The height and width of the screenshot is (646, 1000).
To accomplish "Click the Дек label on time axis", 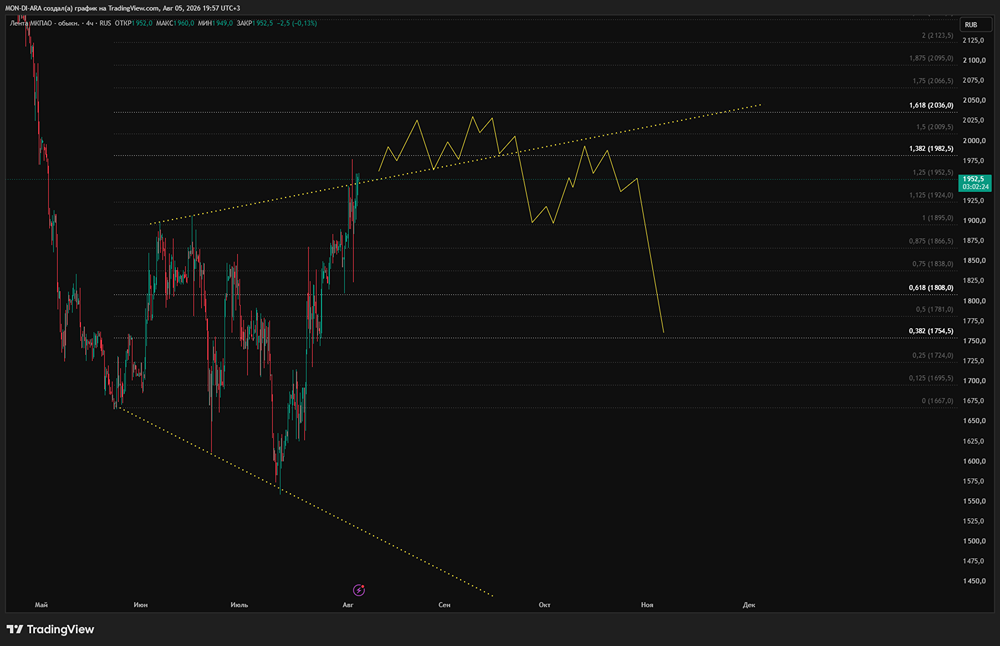I will click(749, 605).
